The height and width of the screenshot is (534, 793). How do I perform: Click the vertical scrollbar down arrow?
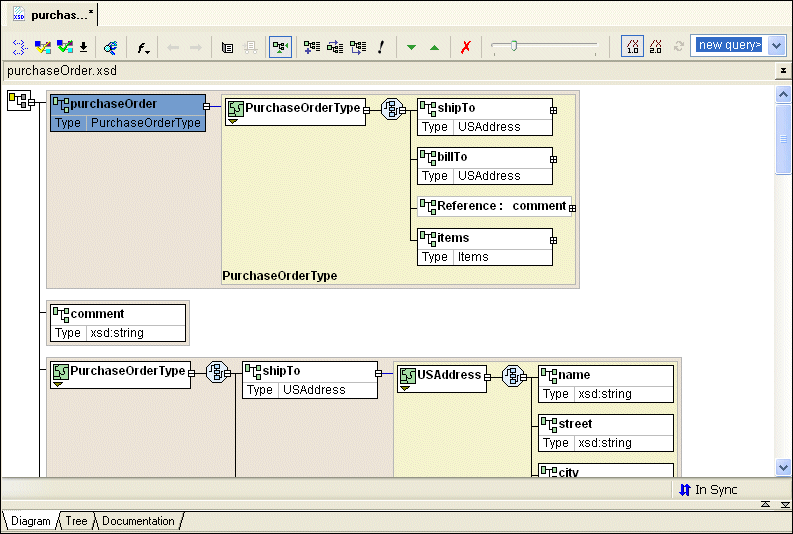[783, 467]
